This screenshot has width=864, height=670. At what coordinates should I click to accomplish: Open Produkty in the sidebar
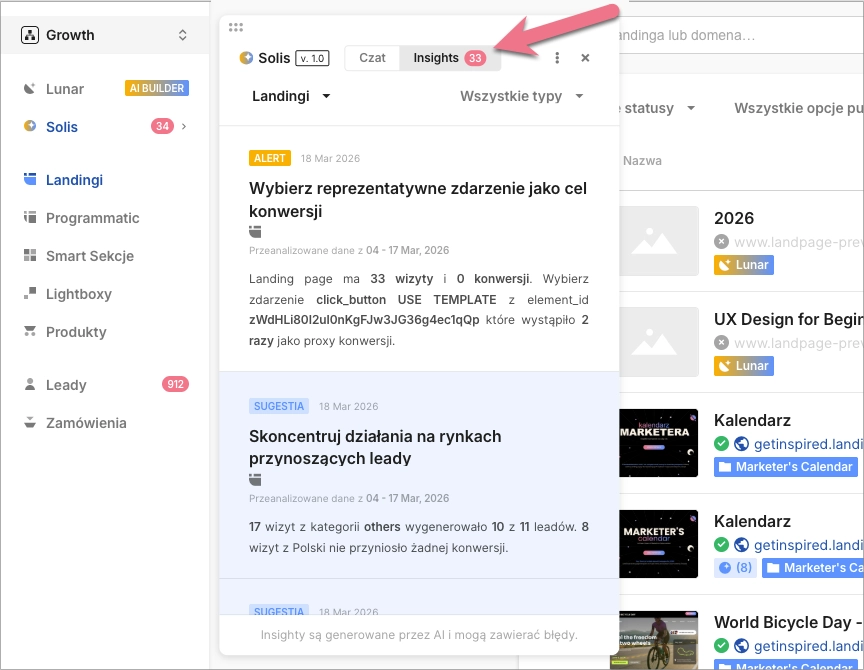(x=76, y=332)
